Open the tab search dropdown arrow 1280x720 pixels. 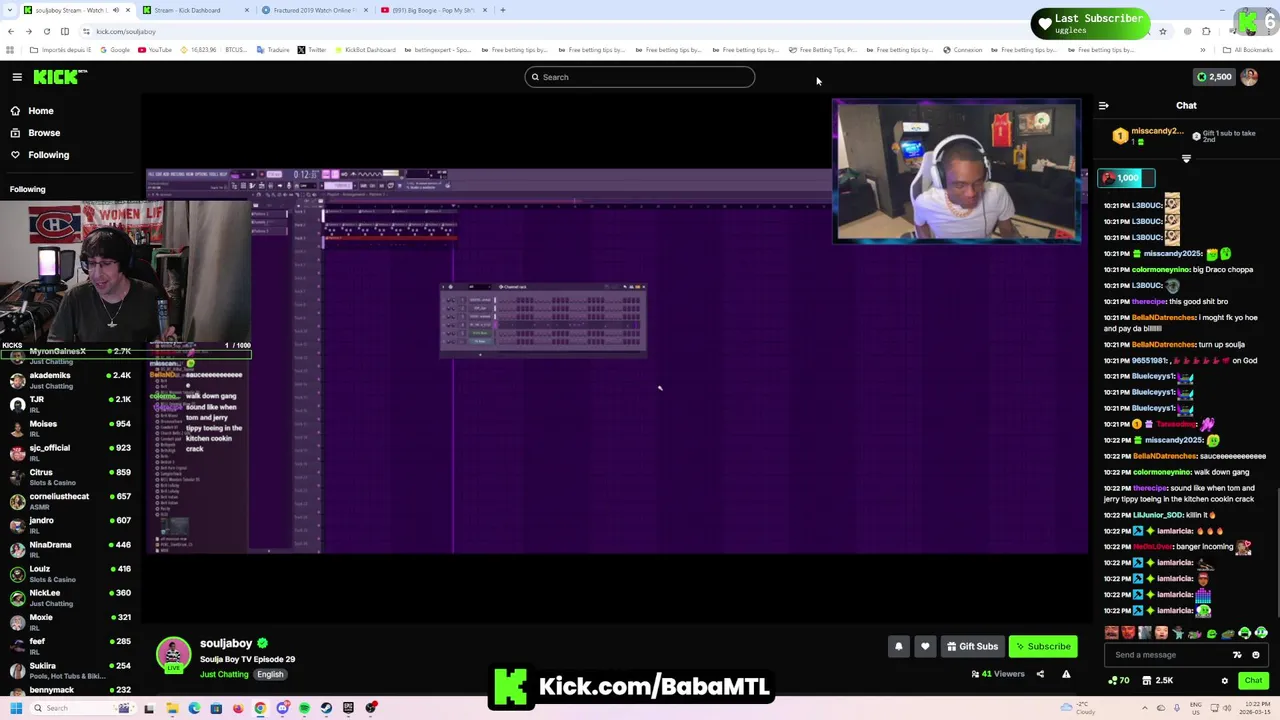(10, 10)
